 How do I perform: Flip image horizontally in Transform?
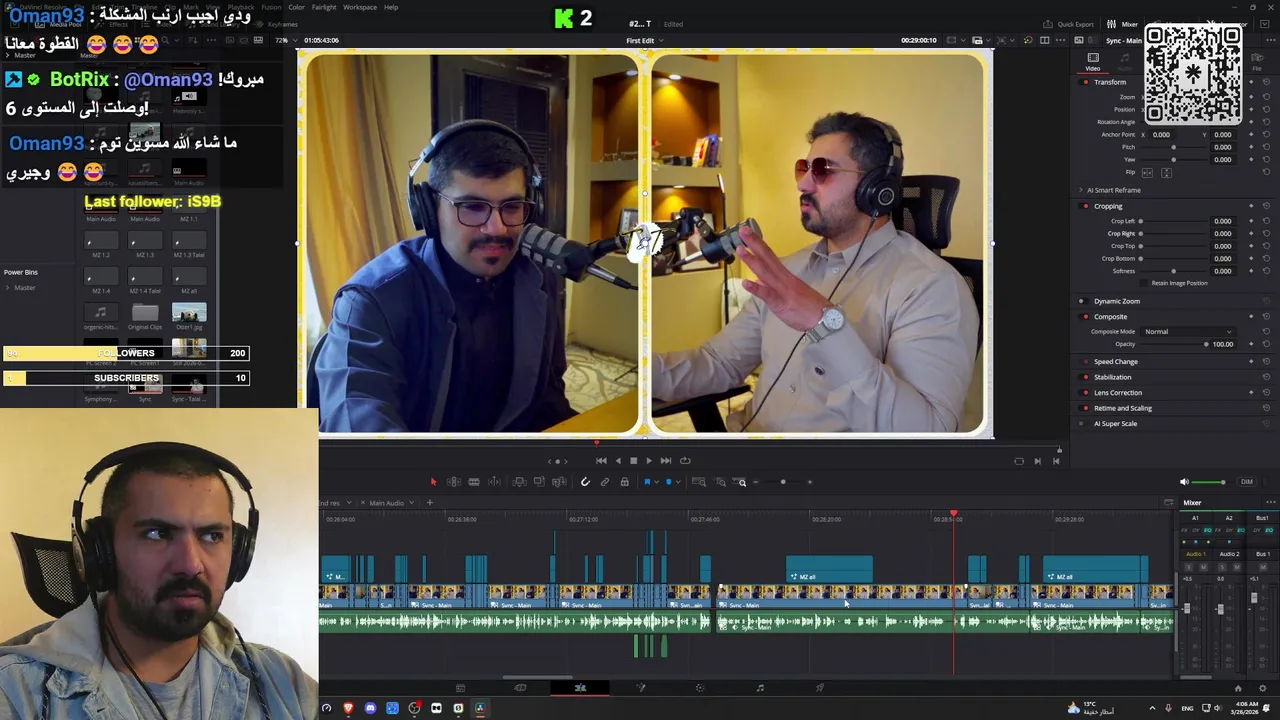[1148, 173]
